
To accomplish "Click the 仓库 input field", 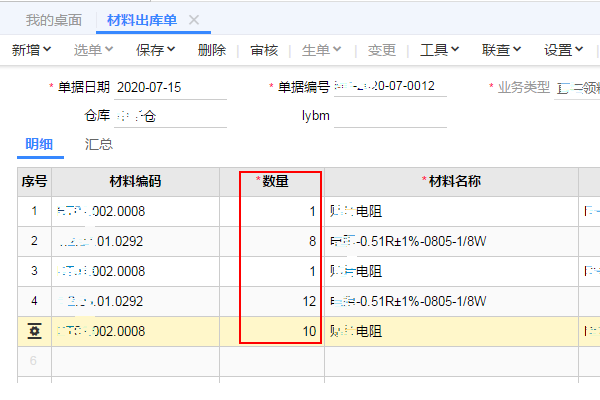I will point(170,116).
